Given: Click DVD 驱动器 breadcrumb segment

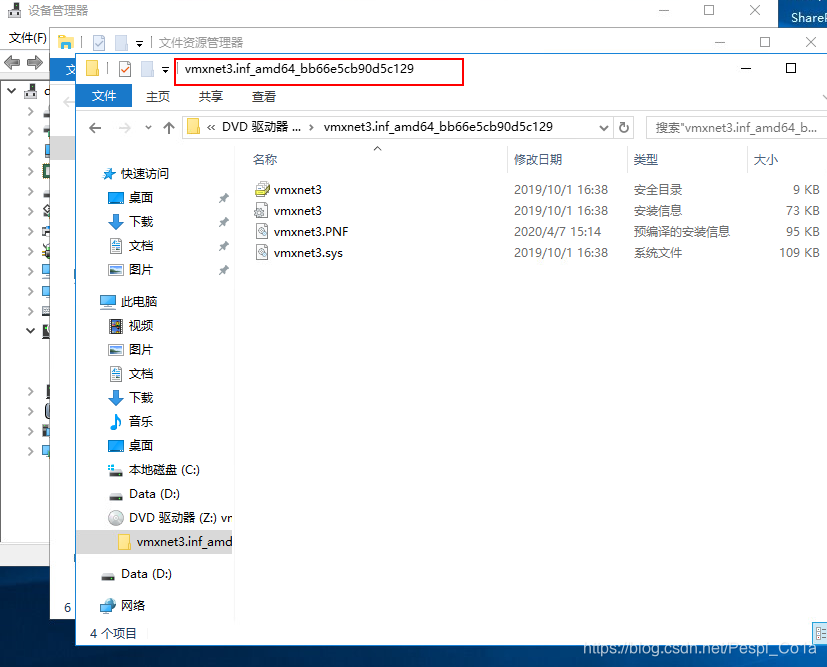Looking at the screenshot, I should pos(261,127).
